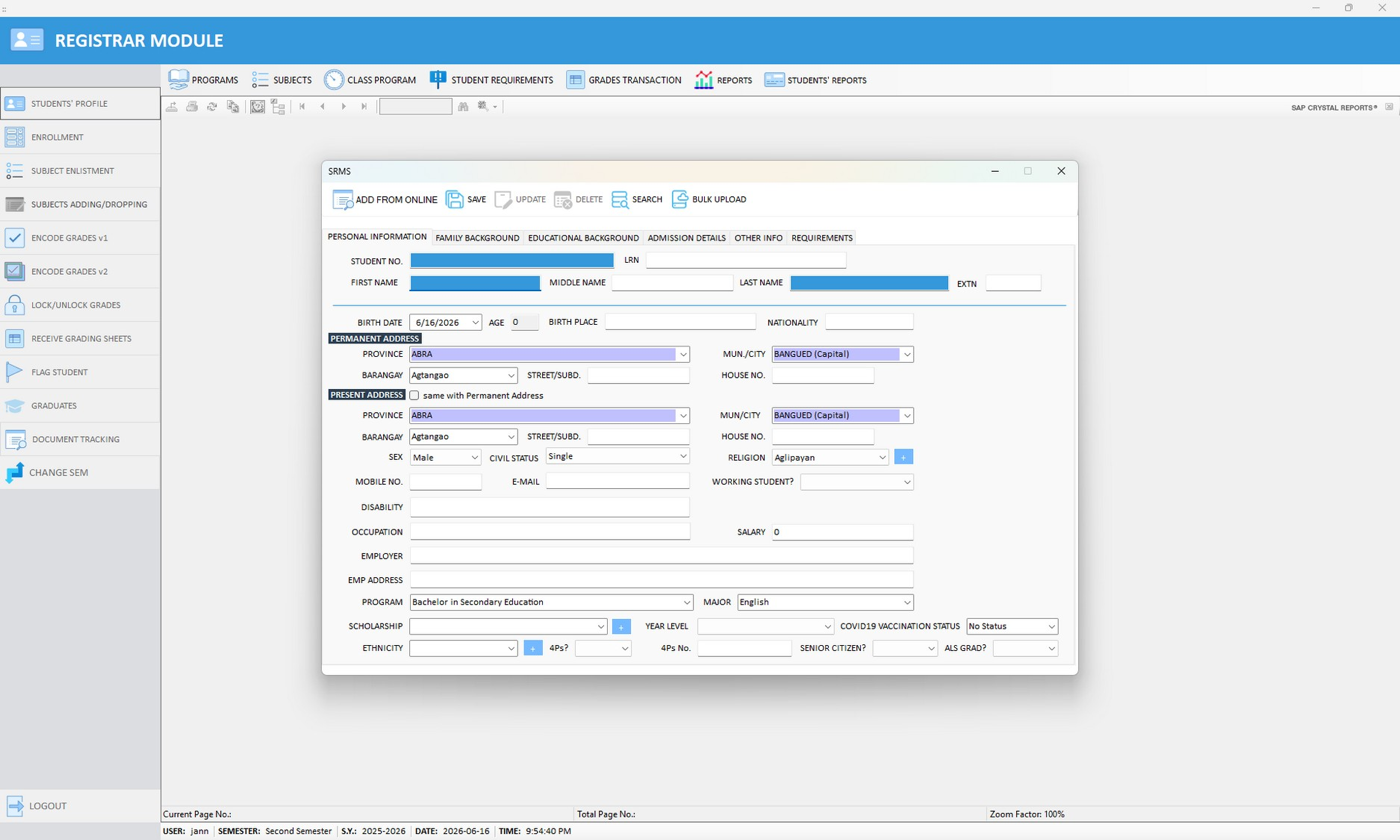Screen dimensions: 1400x840
Task: Open Enrollment from the sidebar
Action: coord(80,137)
